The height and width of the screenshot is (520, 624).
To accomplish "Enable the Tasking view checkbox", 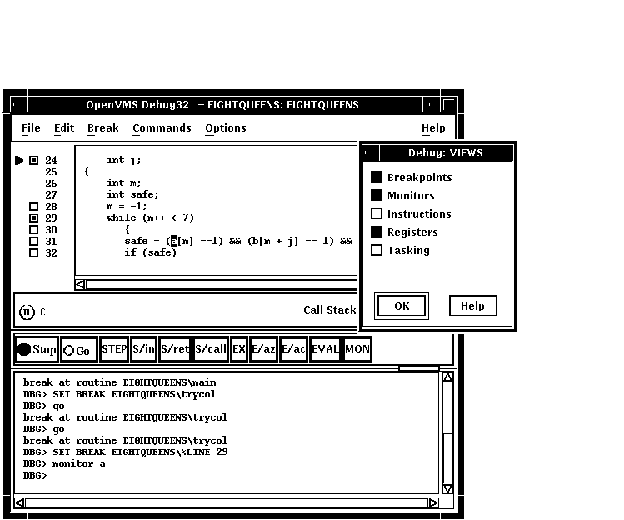I will tap(377, 251).
